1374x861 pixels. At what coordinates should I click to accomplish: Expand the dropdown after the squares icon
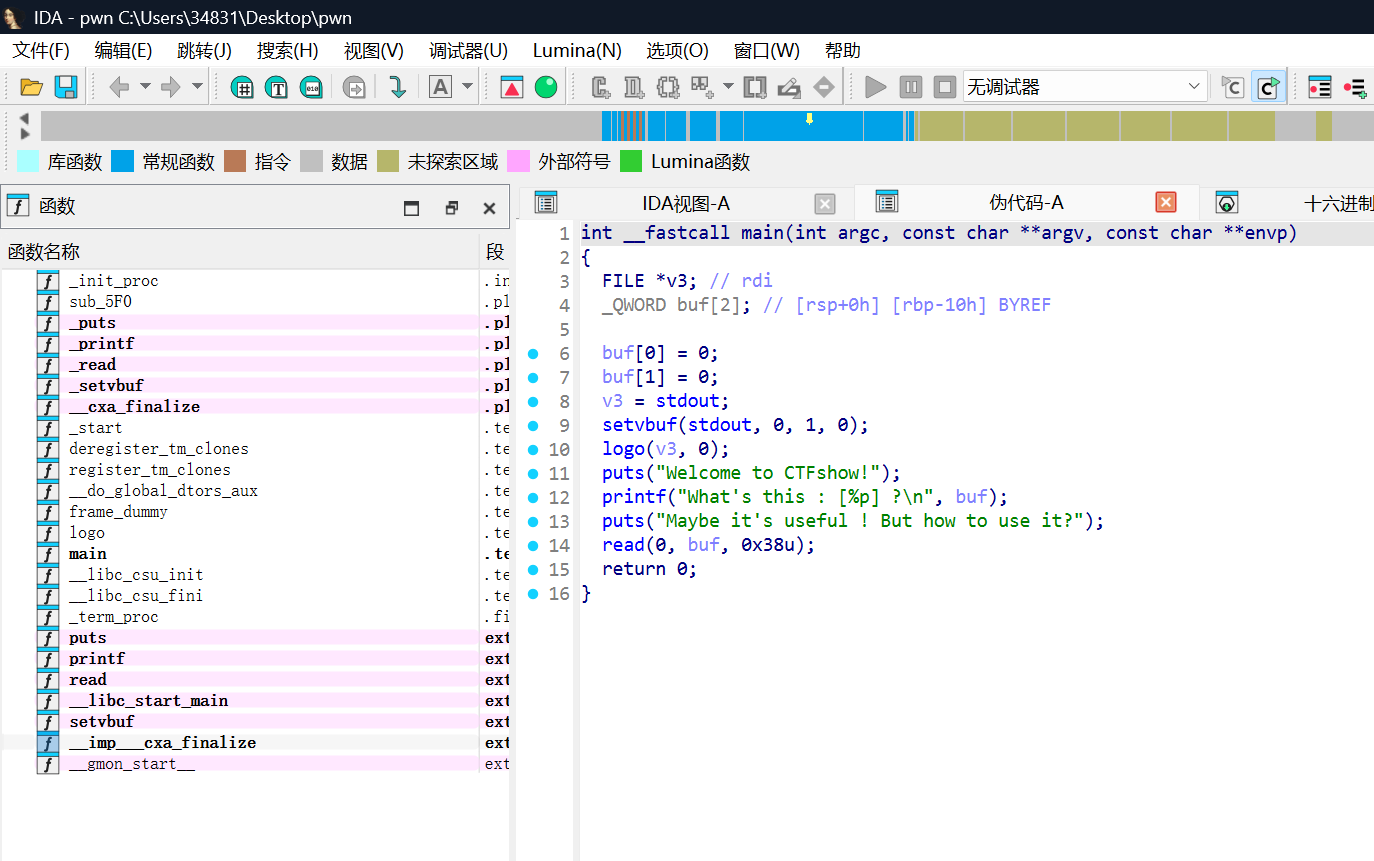pyautogui.click(x=728, y=87)
